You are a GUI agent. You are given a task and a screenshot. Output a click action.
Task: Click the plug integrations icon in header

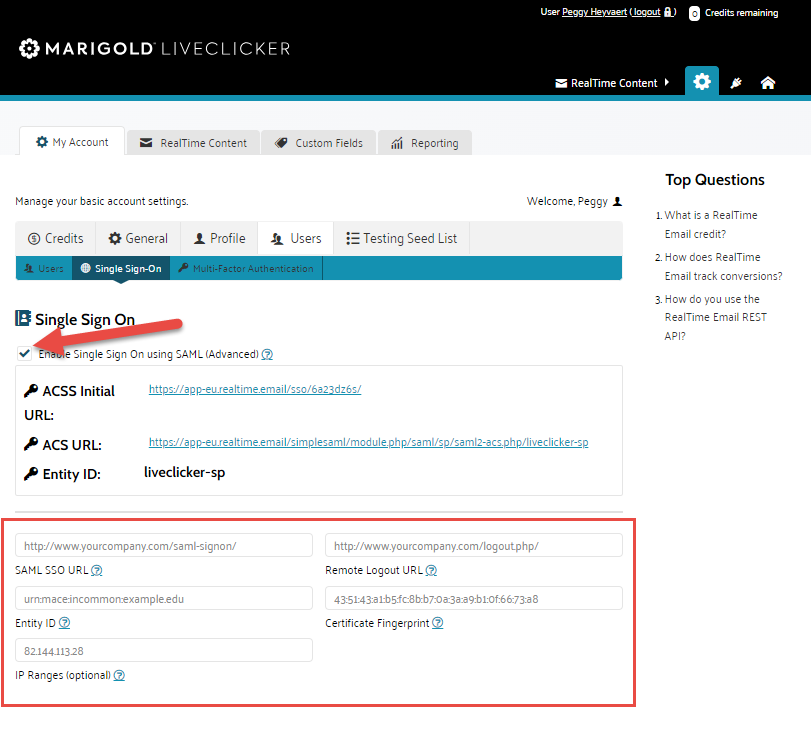coord(735,83)
